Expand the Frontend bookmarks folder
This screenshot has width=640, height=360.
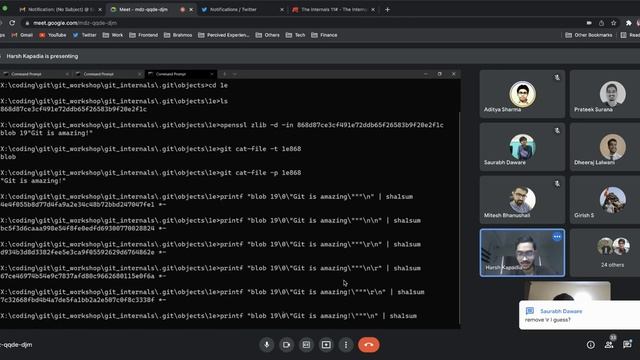144,35
